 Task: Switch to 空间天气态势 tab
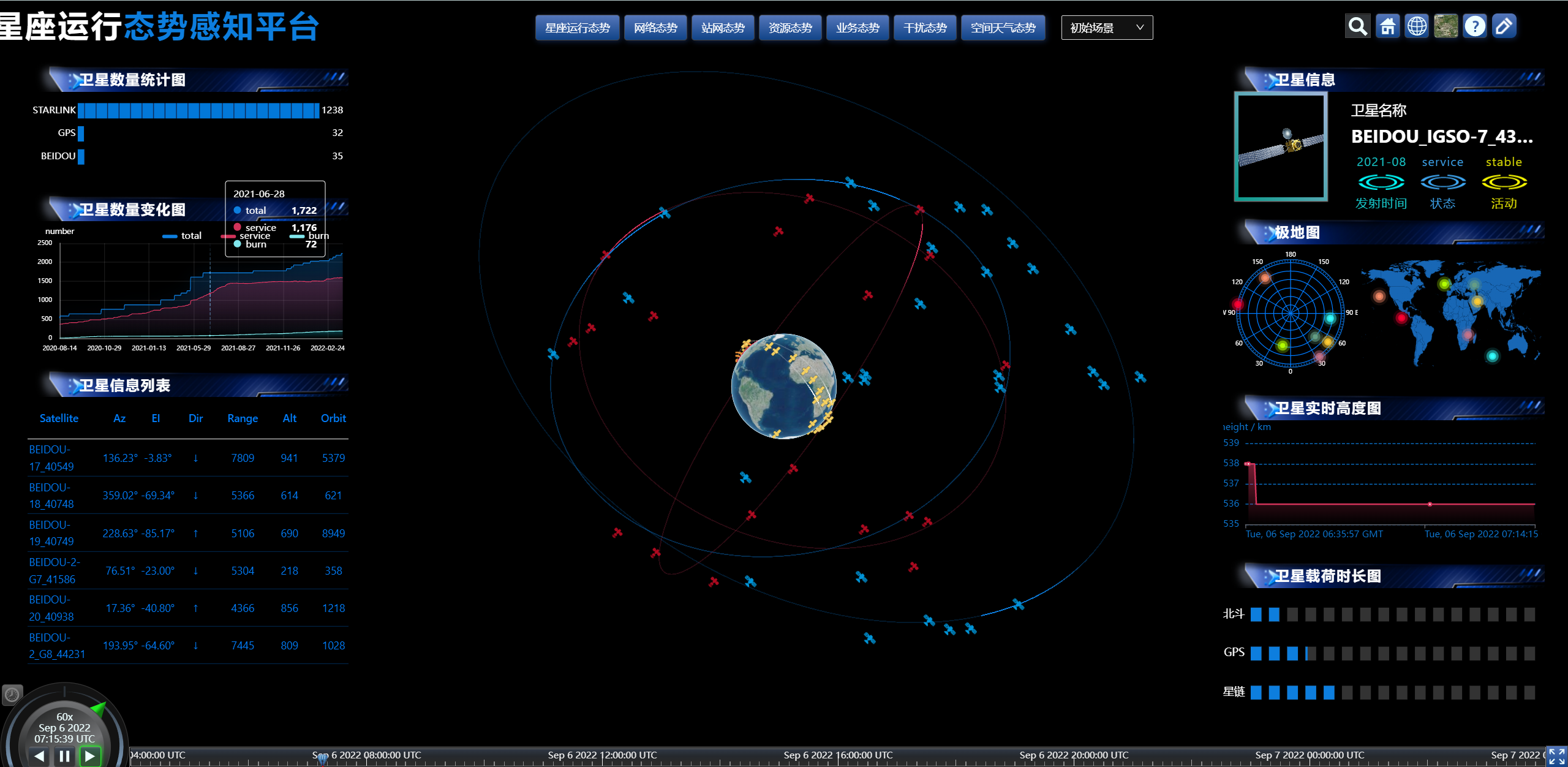1003,28
